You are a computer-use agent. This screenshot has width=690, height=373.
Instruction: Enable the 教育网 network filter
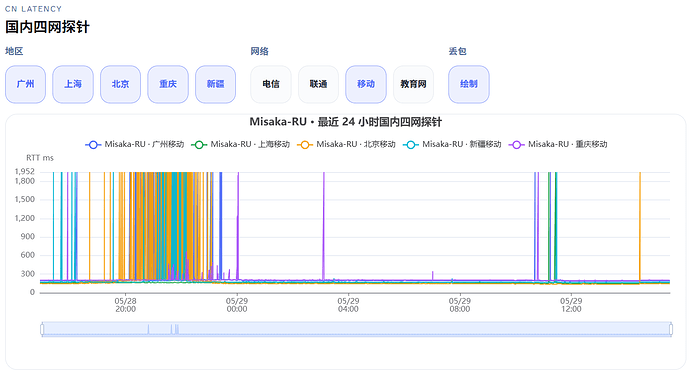pyautogui.click(x=414, y=84)
